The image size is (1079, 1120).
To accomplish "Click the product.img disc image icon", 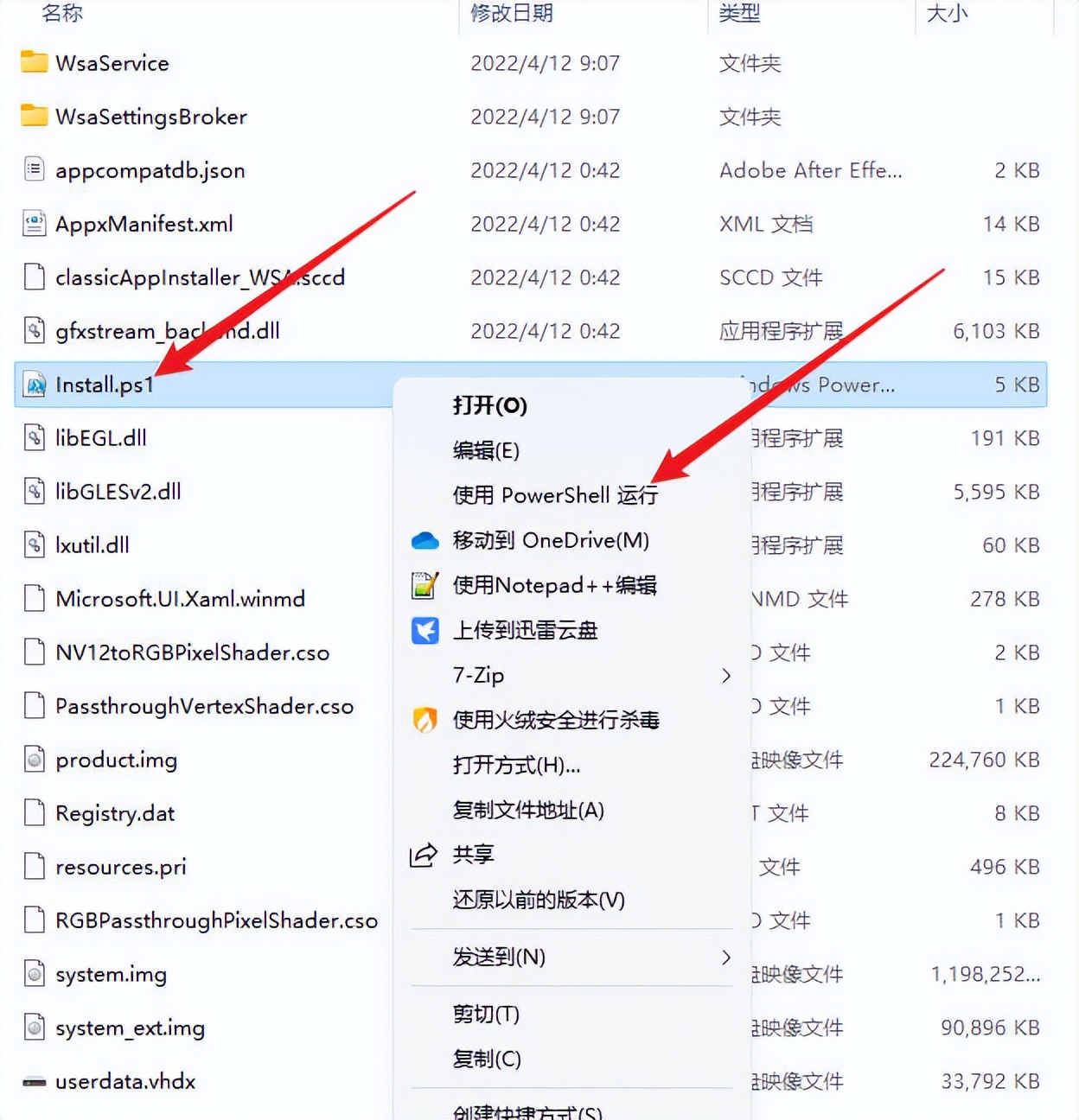I will point(33,760).
